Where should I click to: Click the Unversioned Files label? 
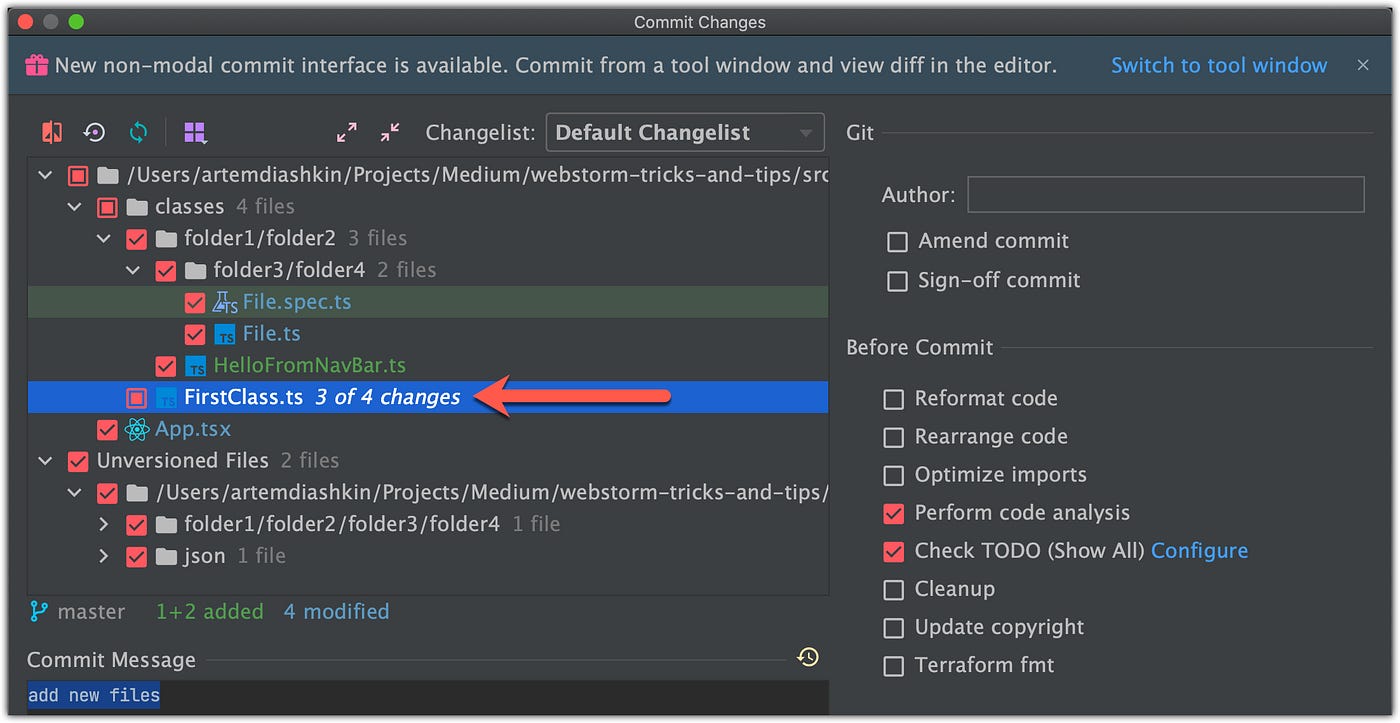[183, 461]
